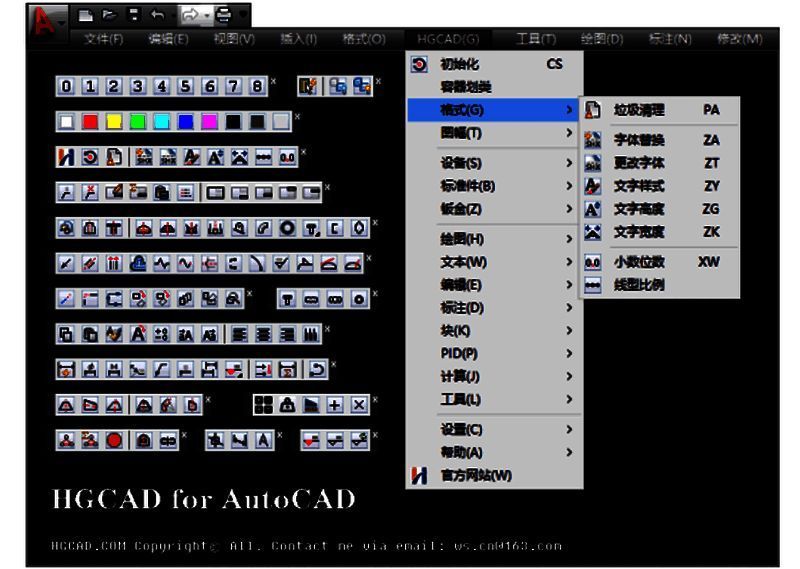Open the dropdown arrow beside the Redo icon

click(207, 16)
